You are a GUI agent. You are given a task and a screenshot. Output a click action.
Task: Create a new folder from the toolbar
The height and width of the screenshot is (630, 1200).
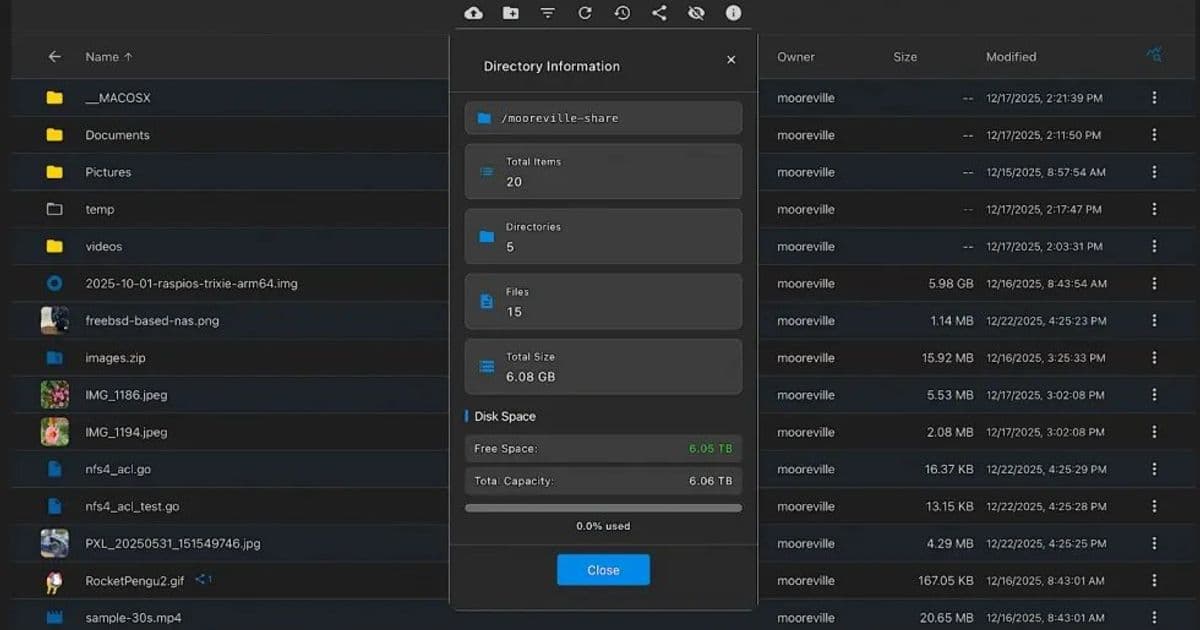click(x=510, y=13)
